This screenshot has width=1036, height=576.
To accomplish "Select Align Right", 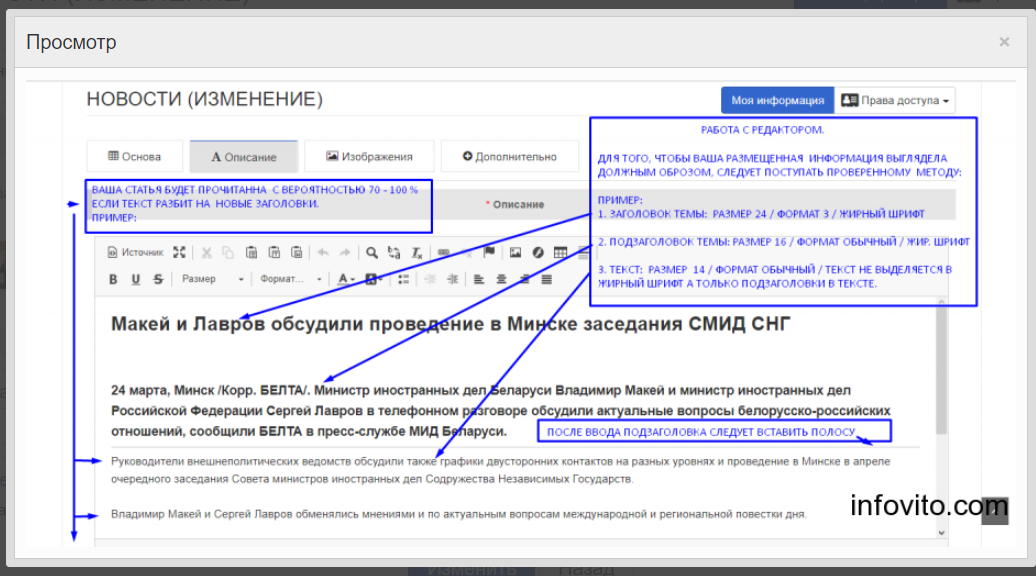I will click(x=524, y=279).
